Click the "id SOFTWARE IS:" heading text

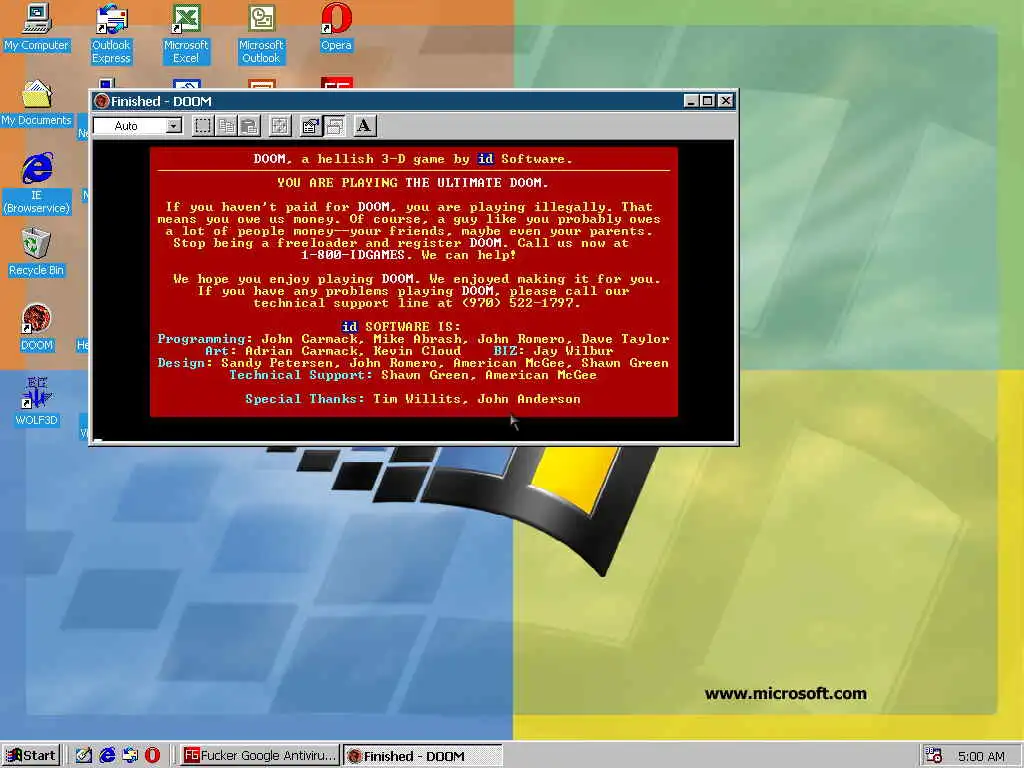point(401,327)
